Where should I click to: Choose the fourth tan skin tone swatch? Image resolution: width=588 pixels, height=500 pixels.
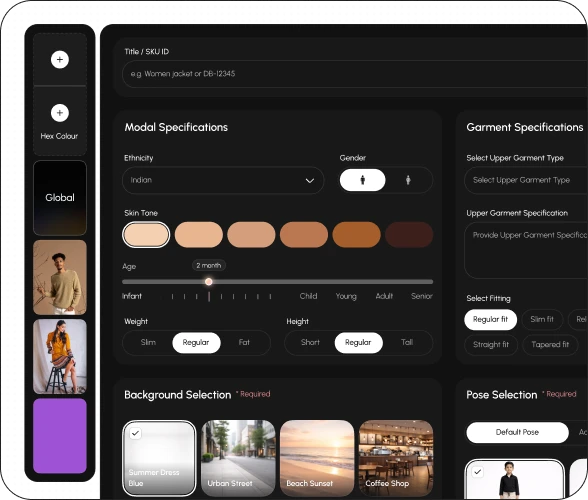tap(304, 234)
